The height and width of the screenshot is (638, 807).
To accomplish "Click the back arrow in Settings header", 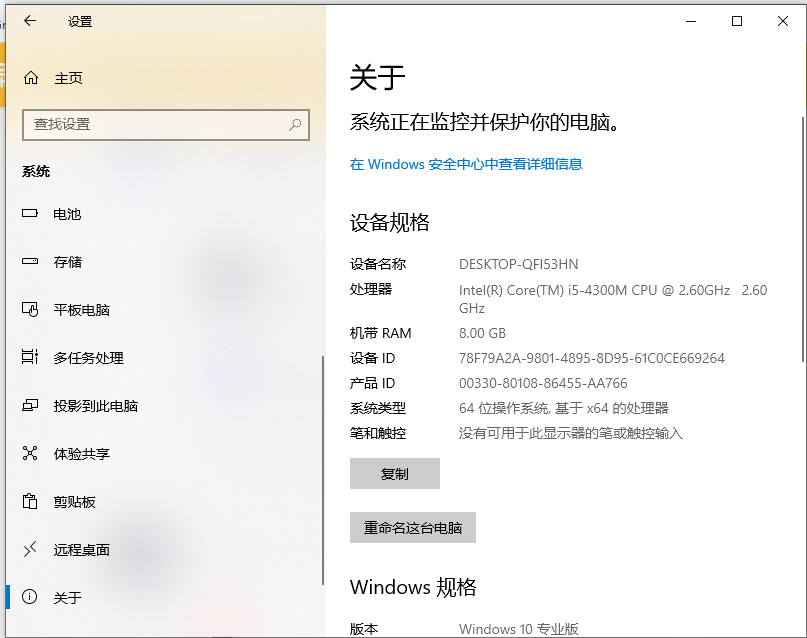I will tap(30, 21).
